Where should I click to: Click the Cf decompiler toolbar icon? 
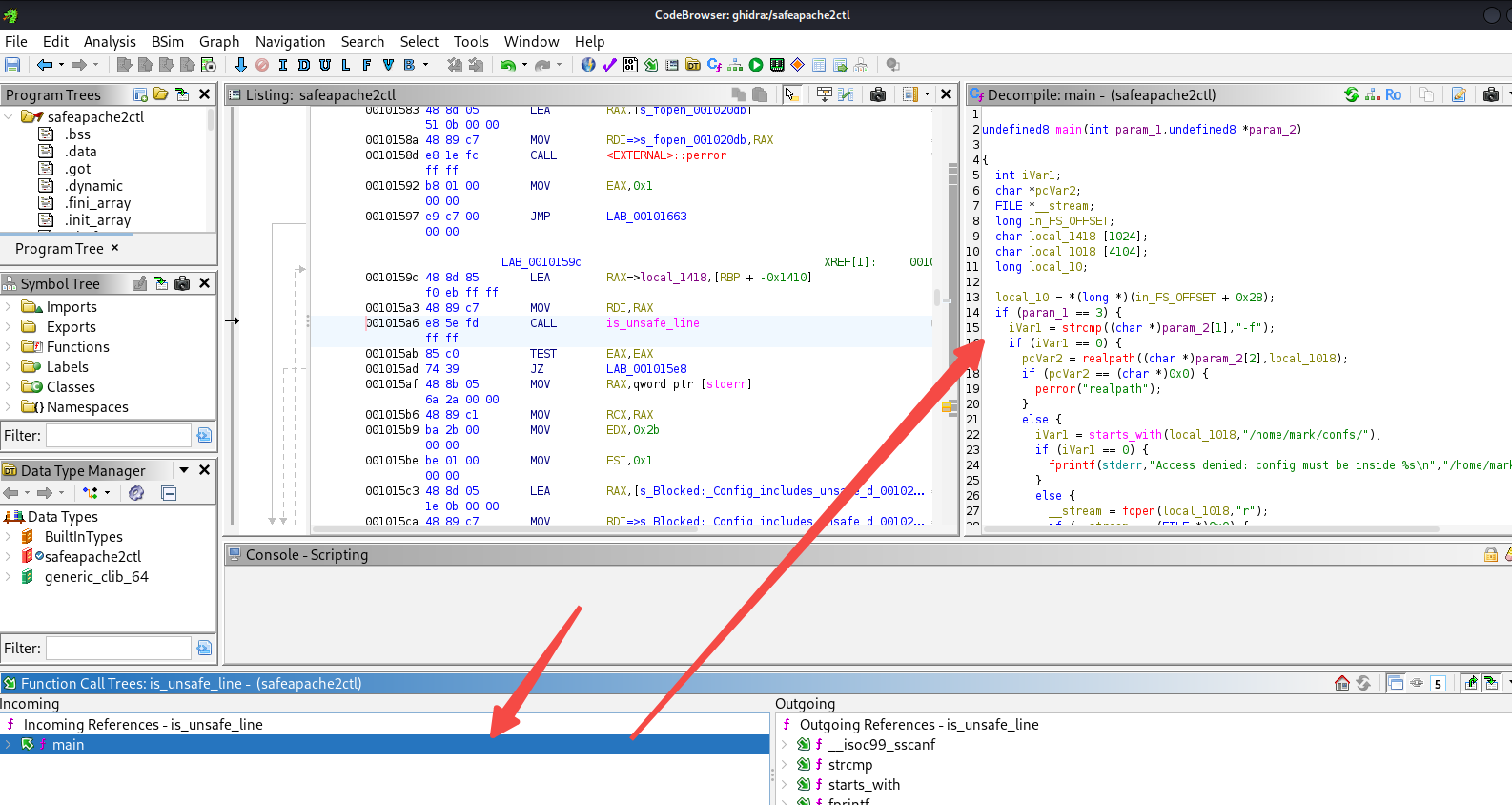click(x=714, y=65)
